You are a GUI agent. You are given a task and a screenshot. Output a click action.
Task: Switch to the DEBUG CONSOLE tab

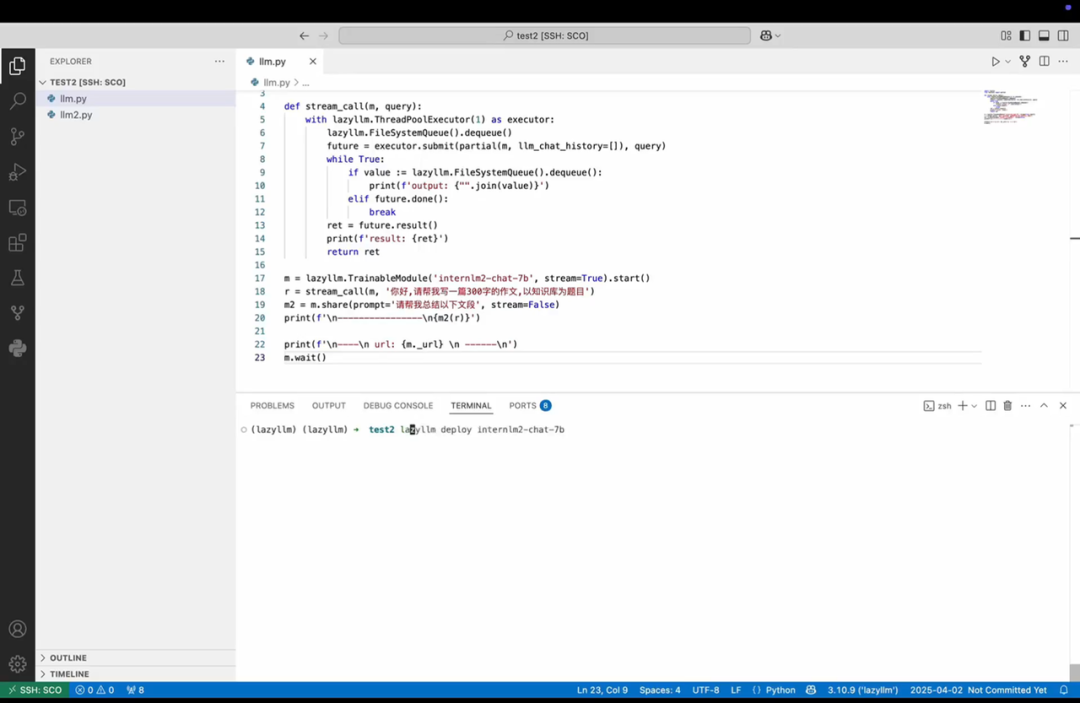pos(398,406)
